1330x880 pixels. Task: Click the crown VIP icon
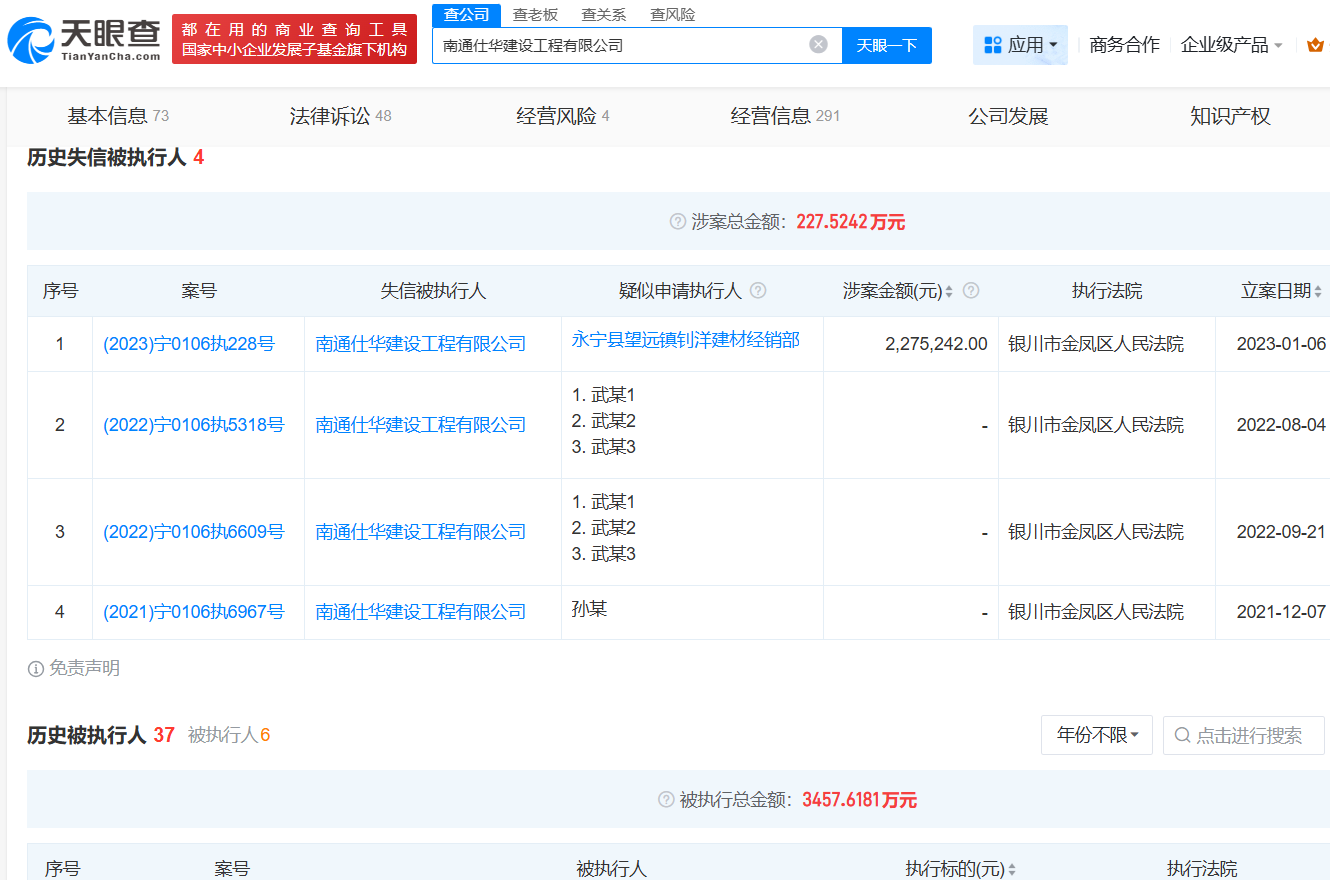pyautogui.click(x=1315, y=45)
